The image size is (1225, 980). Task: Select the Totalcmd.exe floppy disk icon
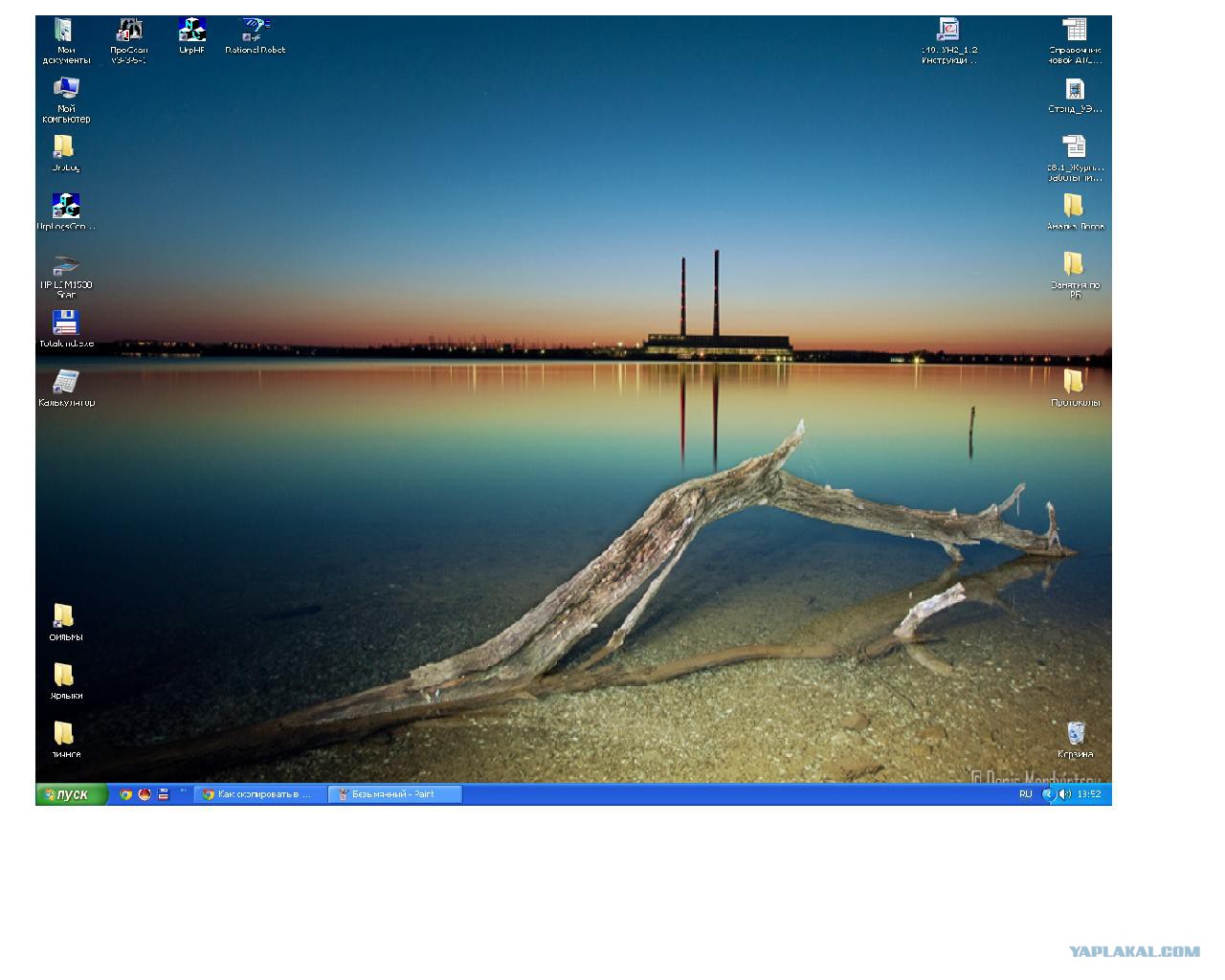tap(66, 328)
